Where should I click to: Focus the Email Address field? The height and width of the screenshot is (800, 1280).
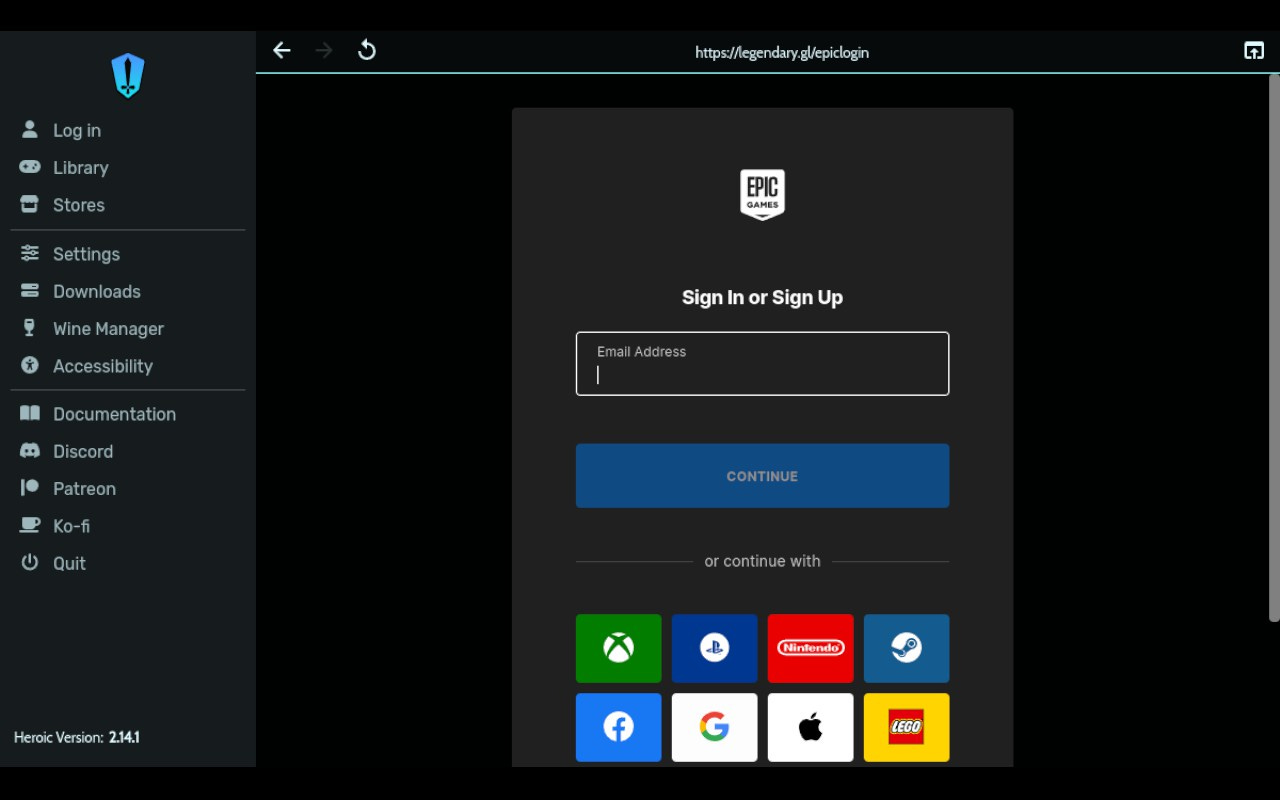762,364
